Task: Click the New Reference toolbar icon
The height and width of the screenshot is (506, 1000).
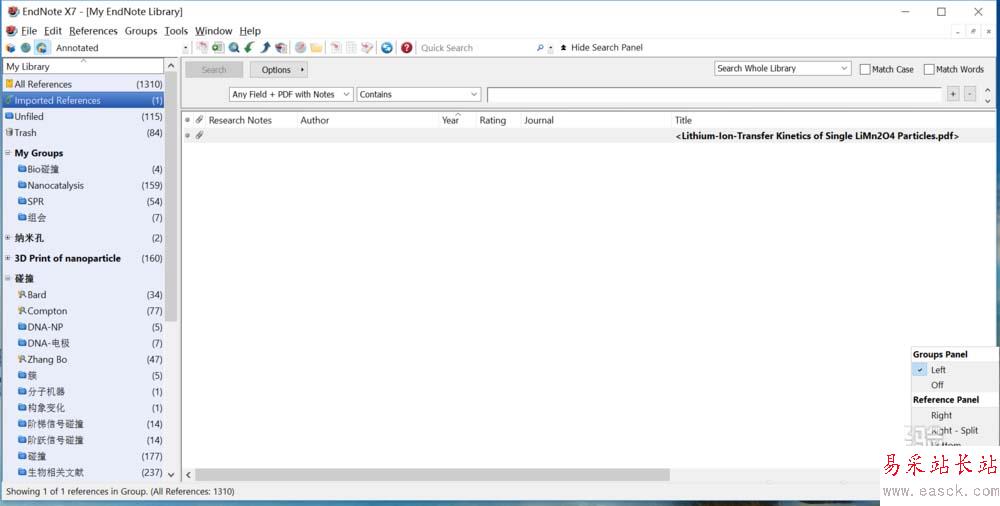Action: (x=218, y=48)
